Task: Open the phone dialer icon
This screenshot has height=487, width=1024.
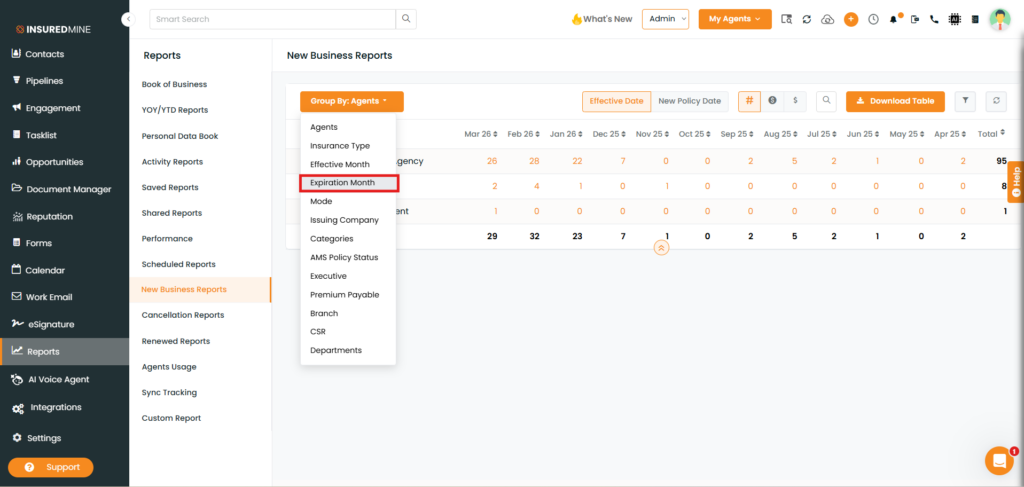Action: [x=934, y=19]
